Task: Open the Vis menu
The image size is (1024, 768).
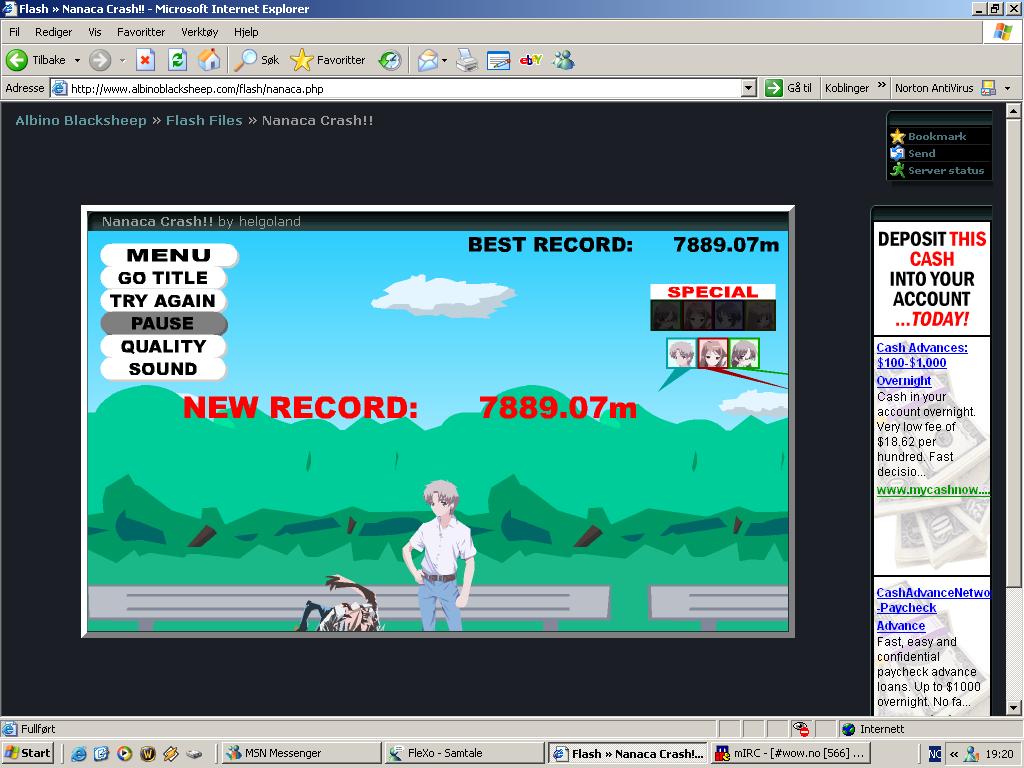Action: pyautogui.click(x=95, y=32)
